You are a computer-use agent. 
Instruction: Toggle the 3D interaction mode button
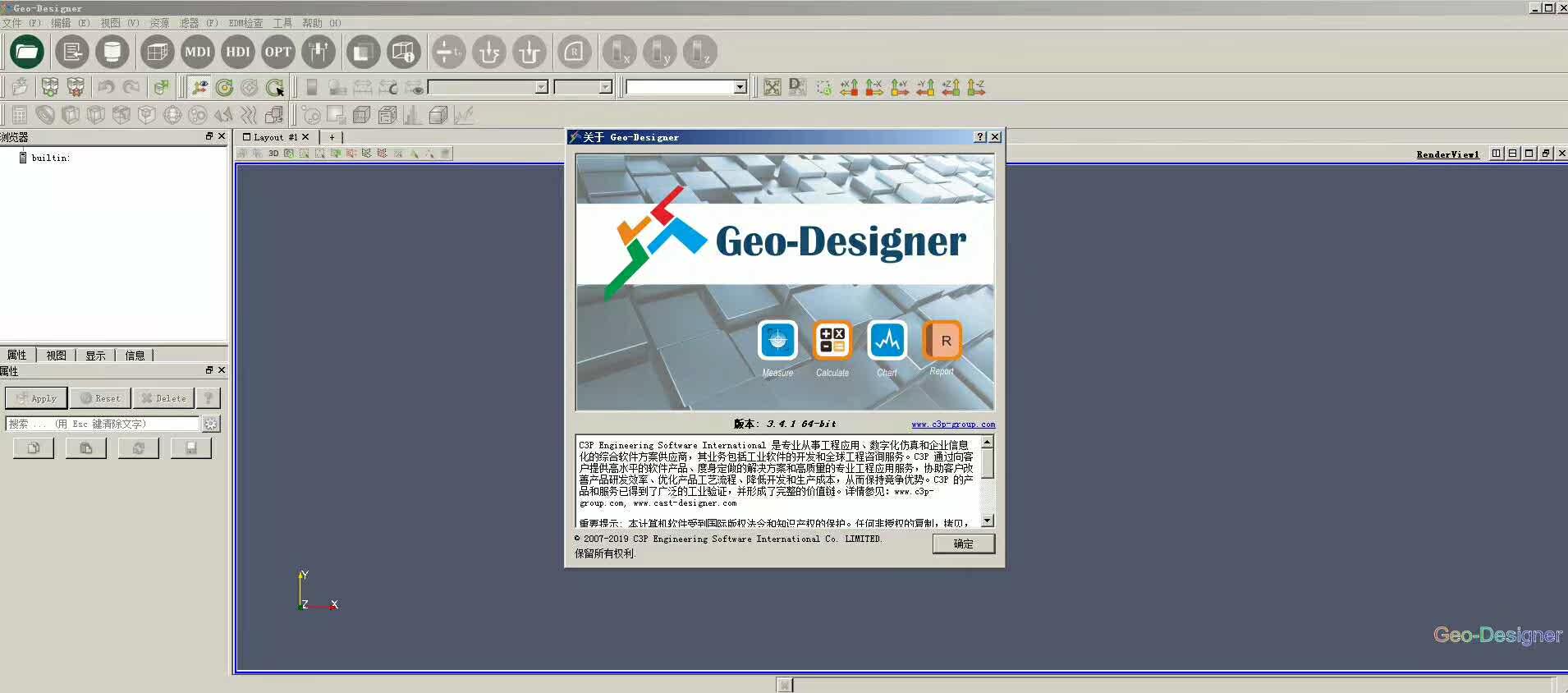(x=273, y=154)
